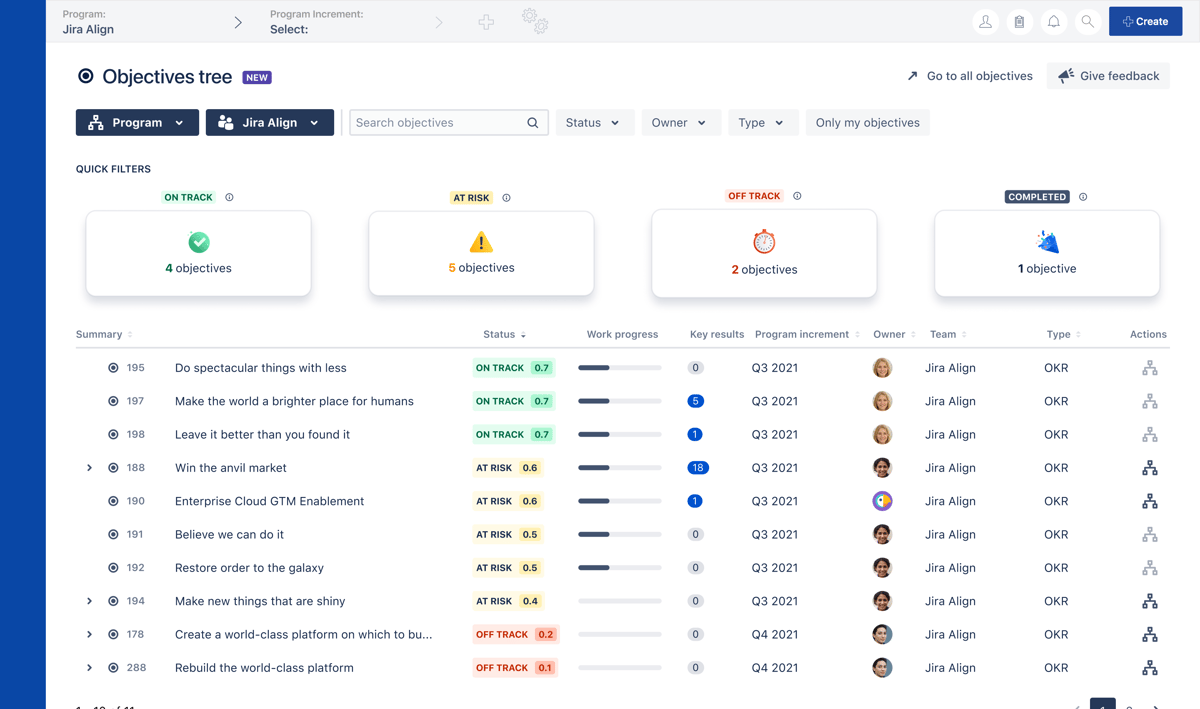Open hierarchy action for objective 195
1200x709 pixels.
(1150, 368)
